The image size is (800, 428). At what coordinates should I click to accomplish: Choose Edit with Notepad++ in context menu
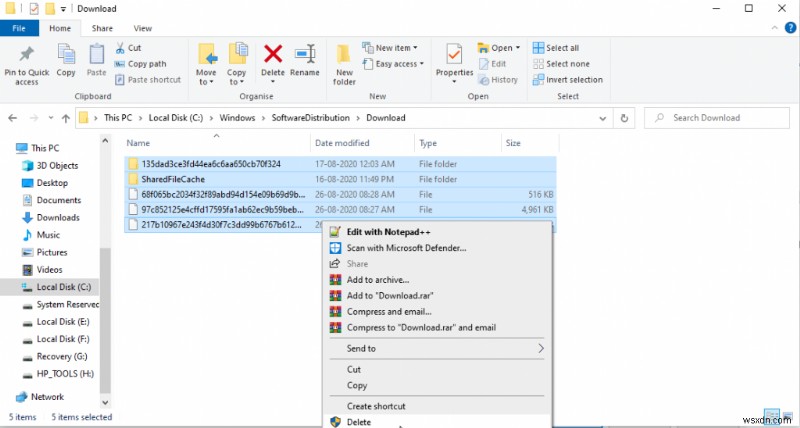[x=437, y=232]
